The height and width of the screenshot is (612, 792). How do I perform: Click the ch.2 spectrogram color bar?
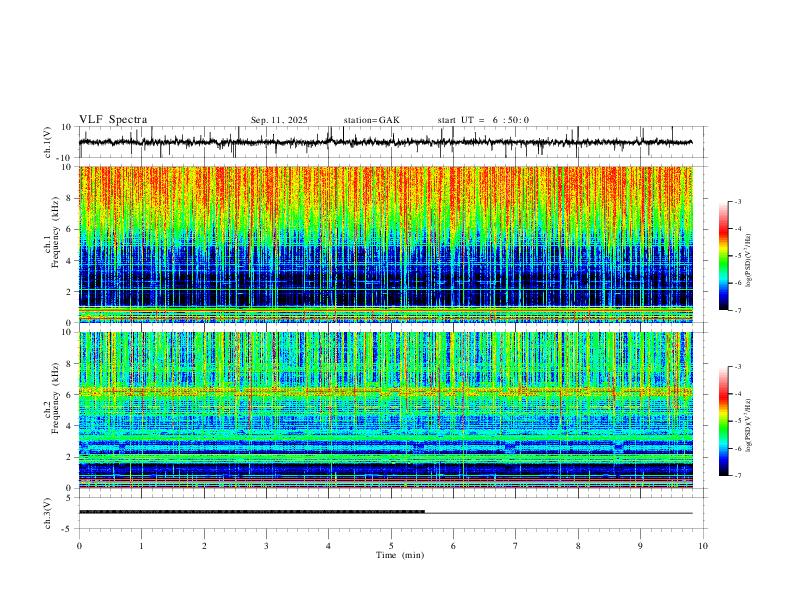723,421
